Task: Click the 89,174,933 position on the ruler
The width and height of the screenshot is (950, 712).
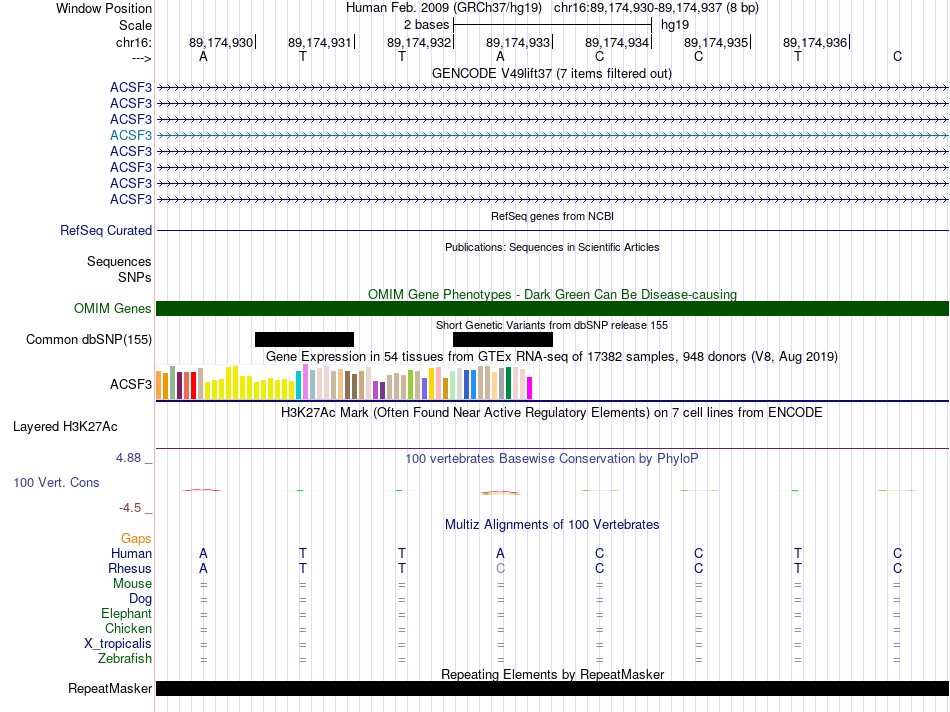Action: (x=518, y=42)
